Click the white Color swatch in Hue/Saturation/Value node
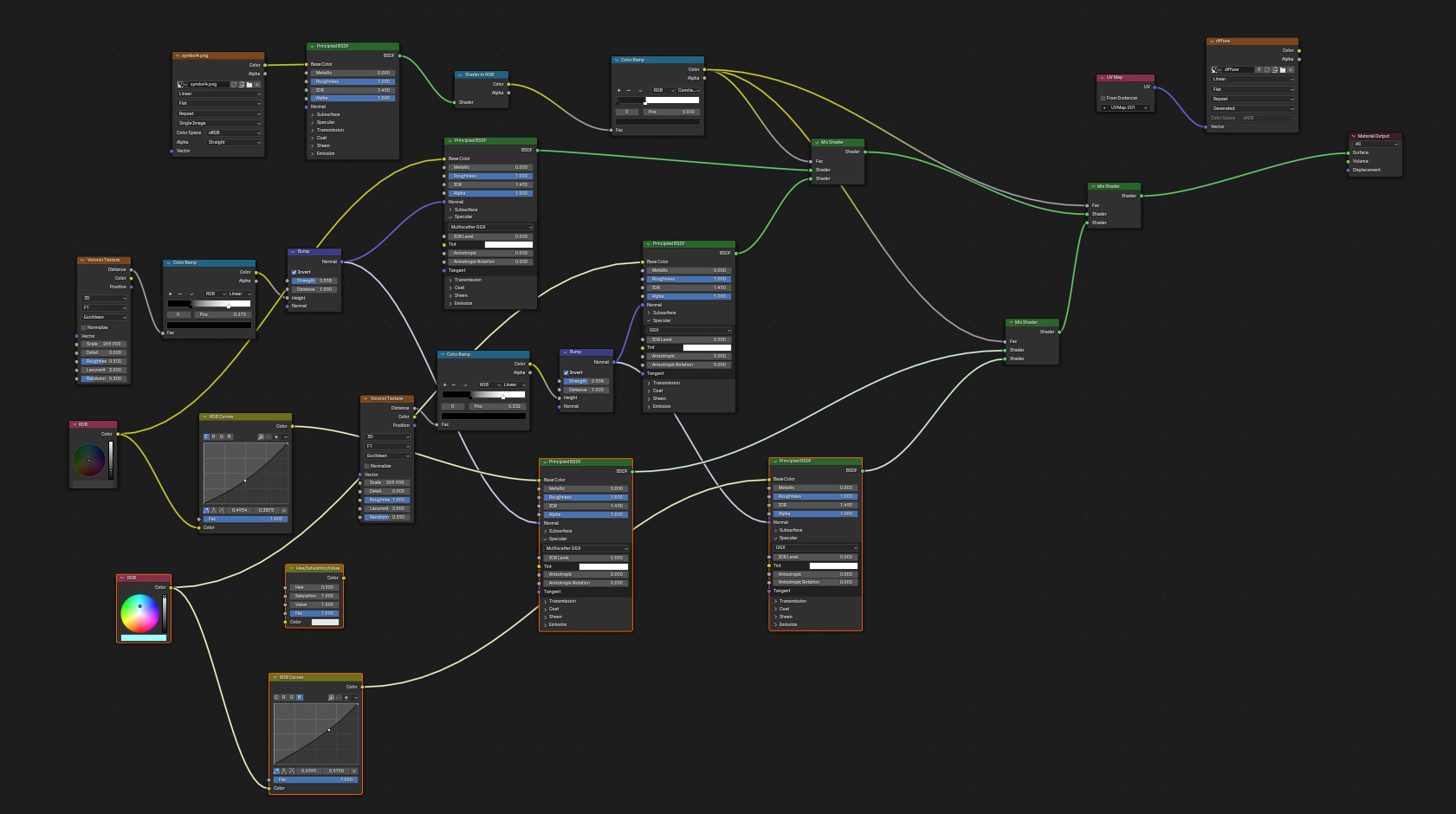1456x814 pixels. (x=325, y=622)
